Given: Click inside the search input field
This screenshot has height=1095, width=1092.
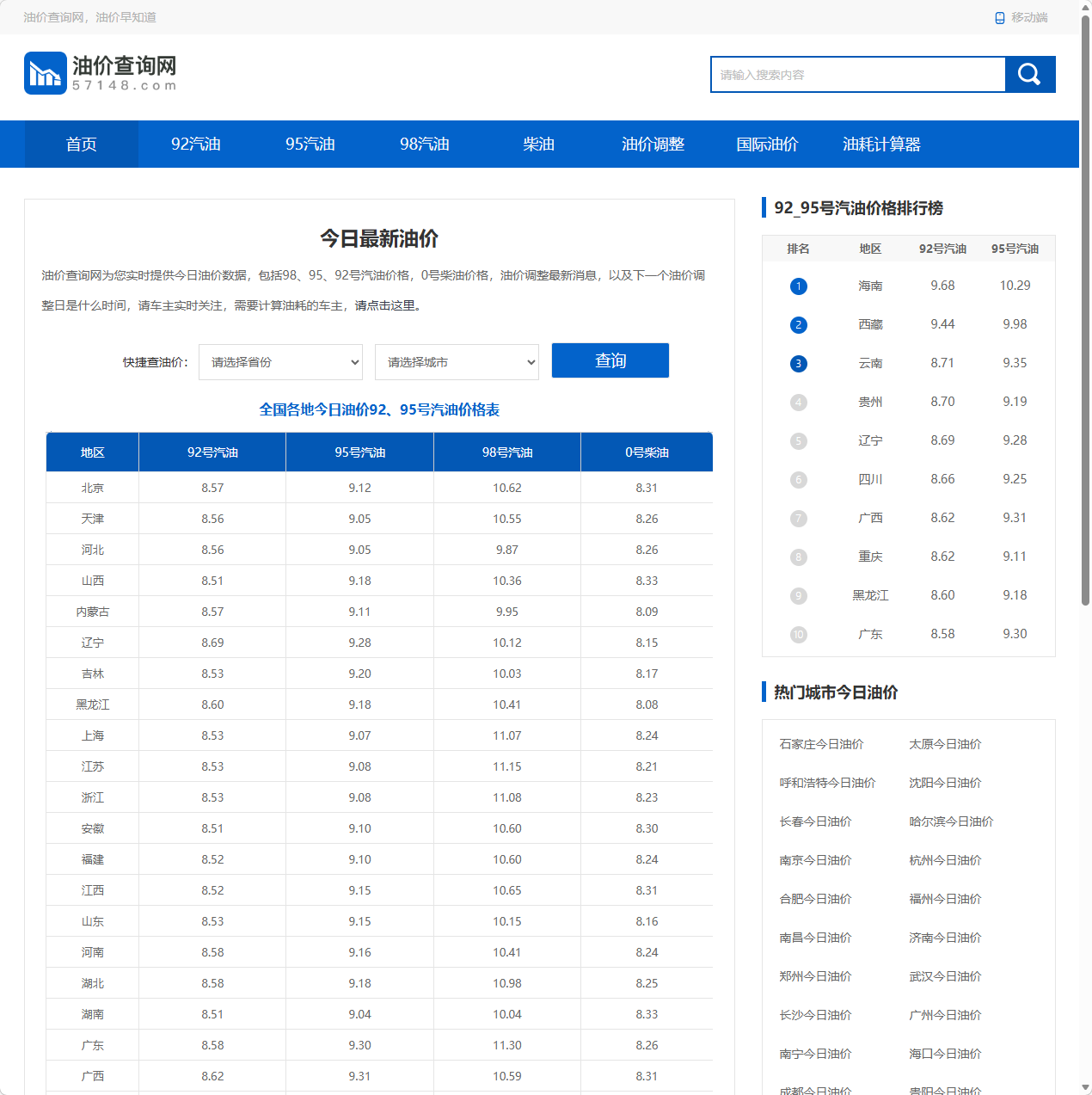Looking at the screenshot, I should click(857, 74).
